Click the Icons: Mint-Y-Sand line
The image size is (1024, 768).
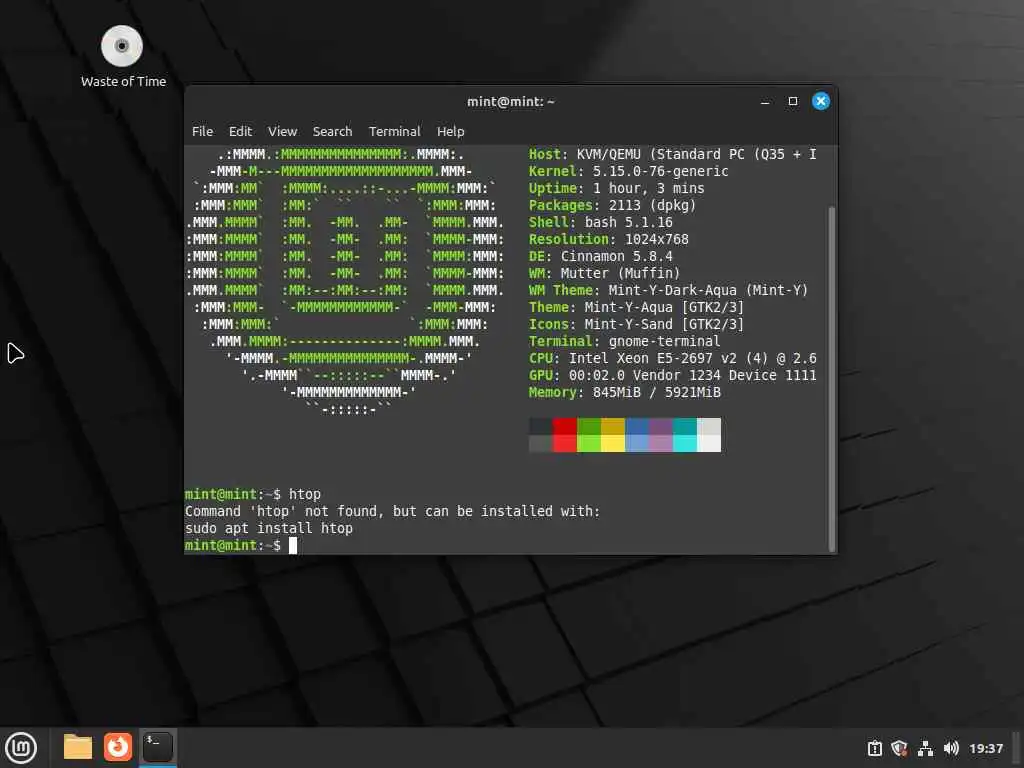636,324
